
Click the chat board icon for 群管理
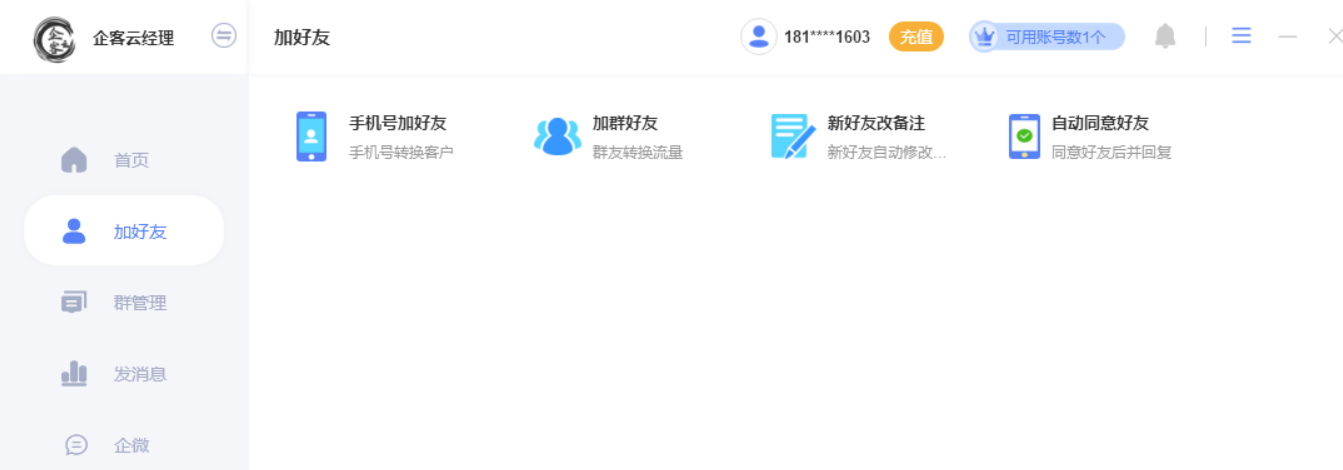[x=74, y=302]
